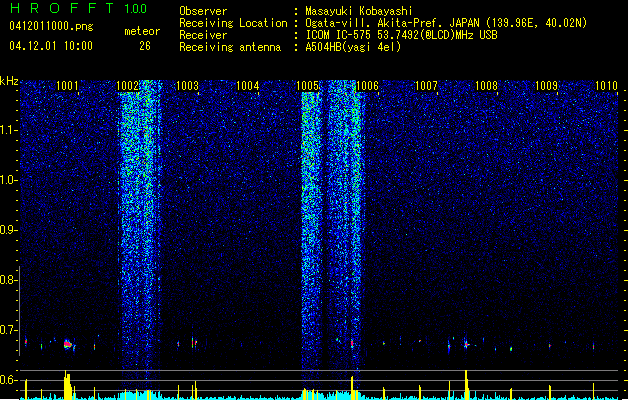Viewport: 629px width, 400px height.
Task: Click the 1002 time axis marker
Action: pos(127,85)
